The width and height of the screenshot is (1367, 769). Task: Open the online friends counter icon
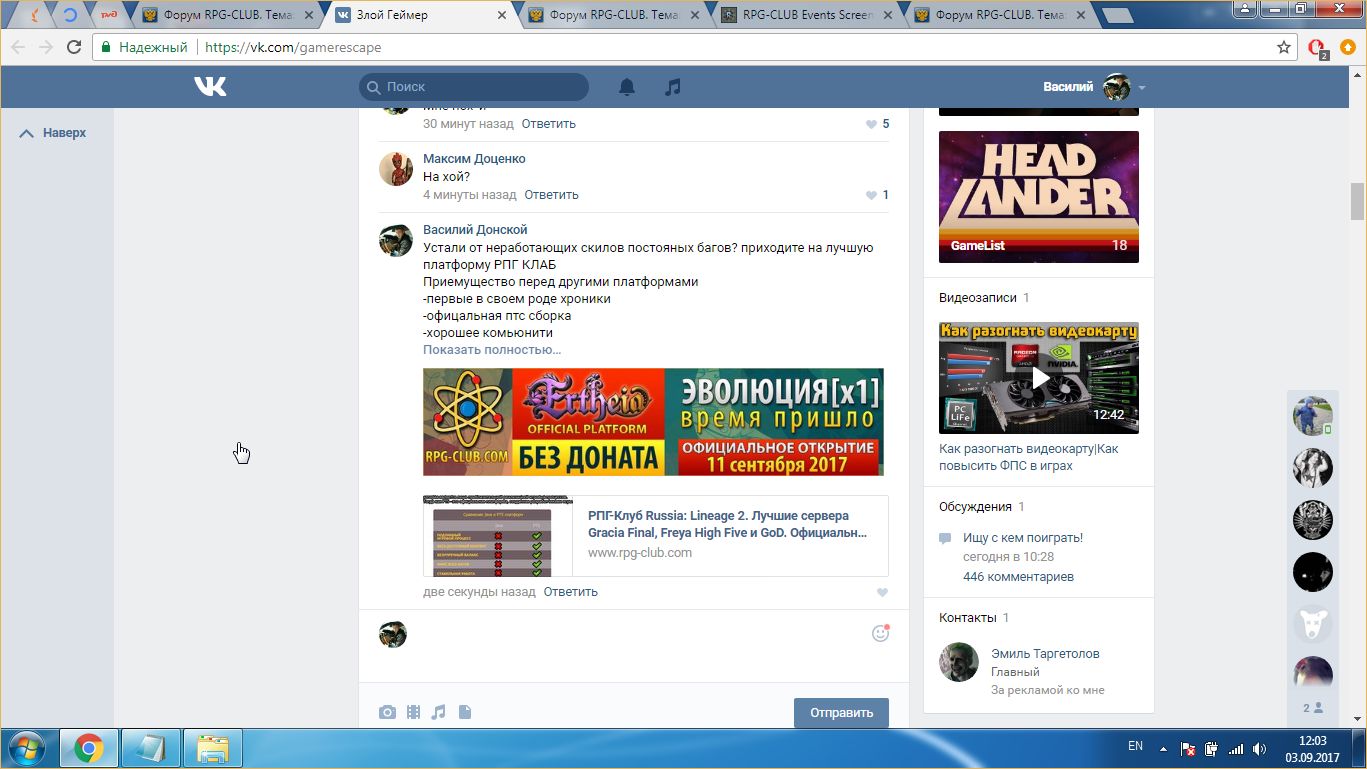tap(1312, 708)
